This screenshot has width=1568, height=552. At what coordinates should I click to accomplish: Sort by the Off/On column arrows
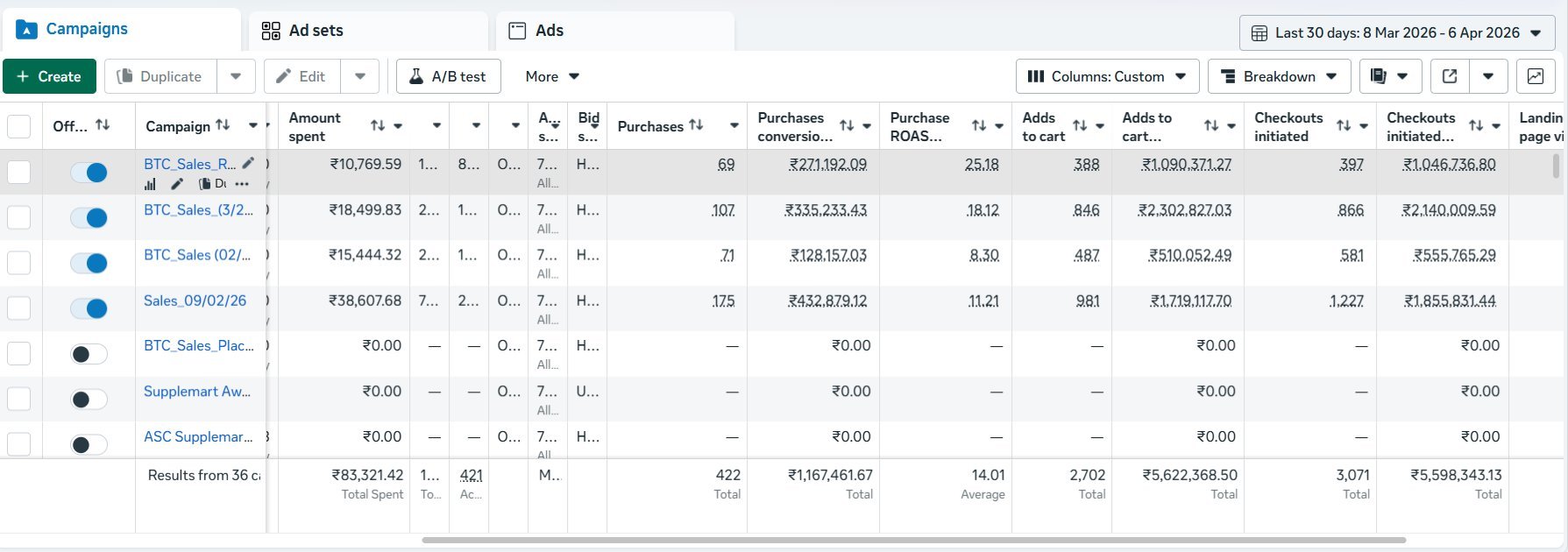click(x=103, y=125)
